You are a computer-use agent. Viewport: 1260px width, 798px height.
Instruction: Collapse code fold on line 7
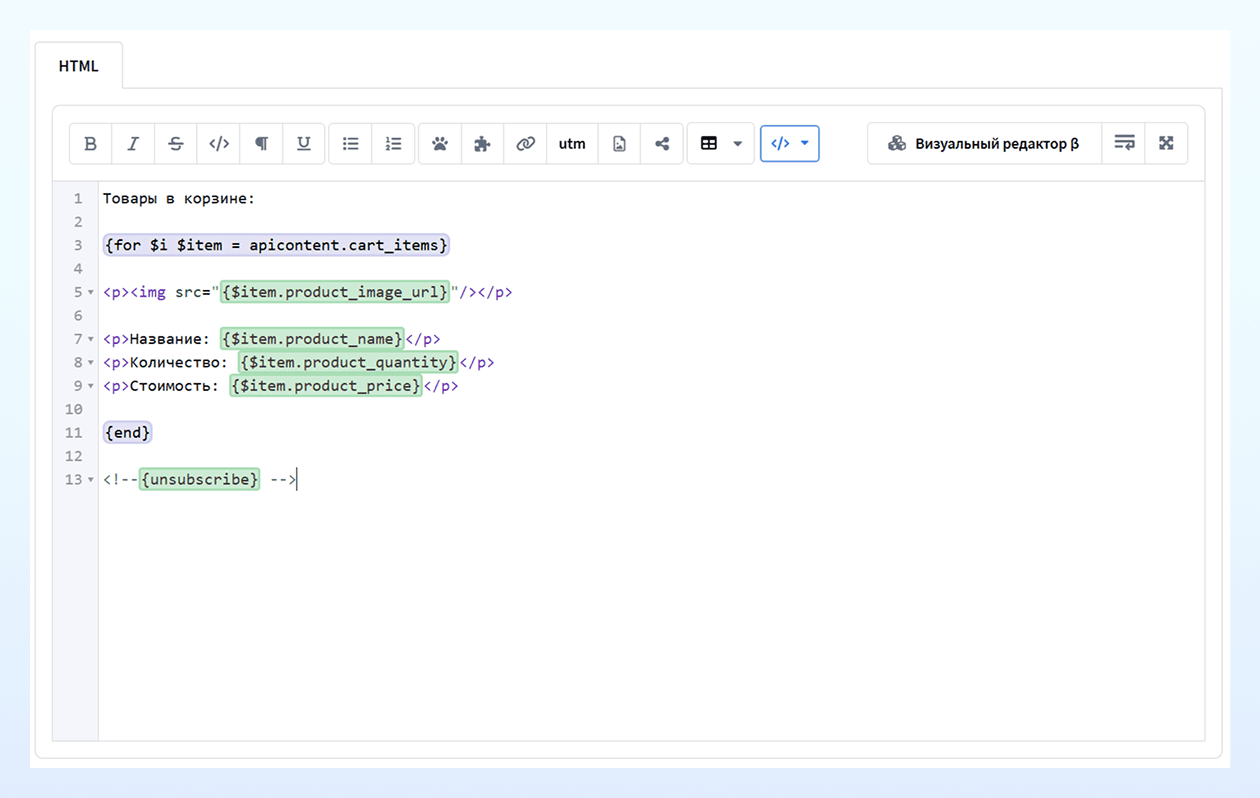(x=91, y=340)
